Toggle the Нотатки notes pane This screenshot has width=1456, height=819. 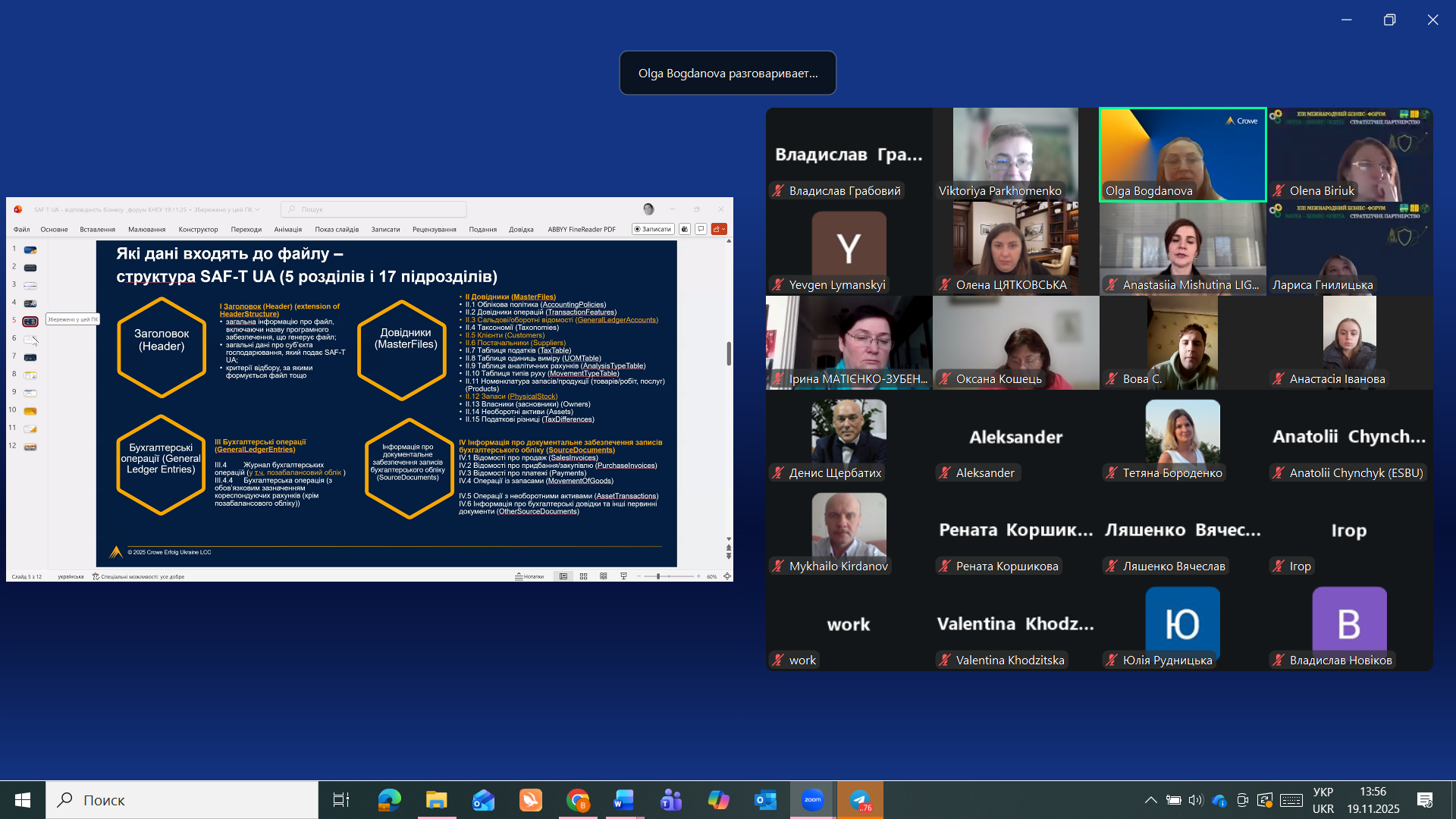pyautogui.click(x=529, y=576)
